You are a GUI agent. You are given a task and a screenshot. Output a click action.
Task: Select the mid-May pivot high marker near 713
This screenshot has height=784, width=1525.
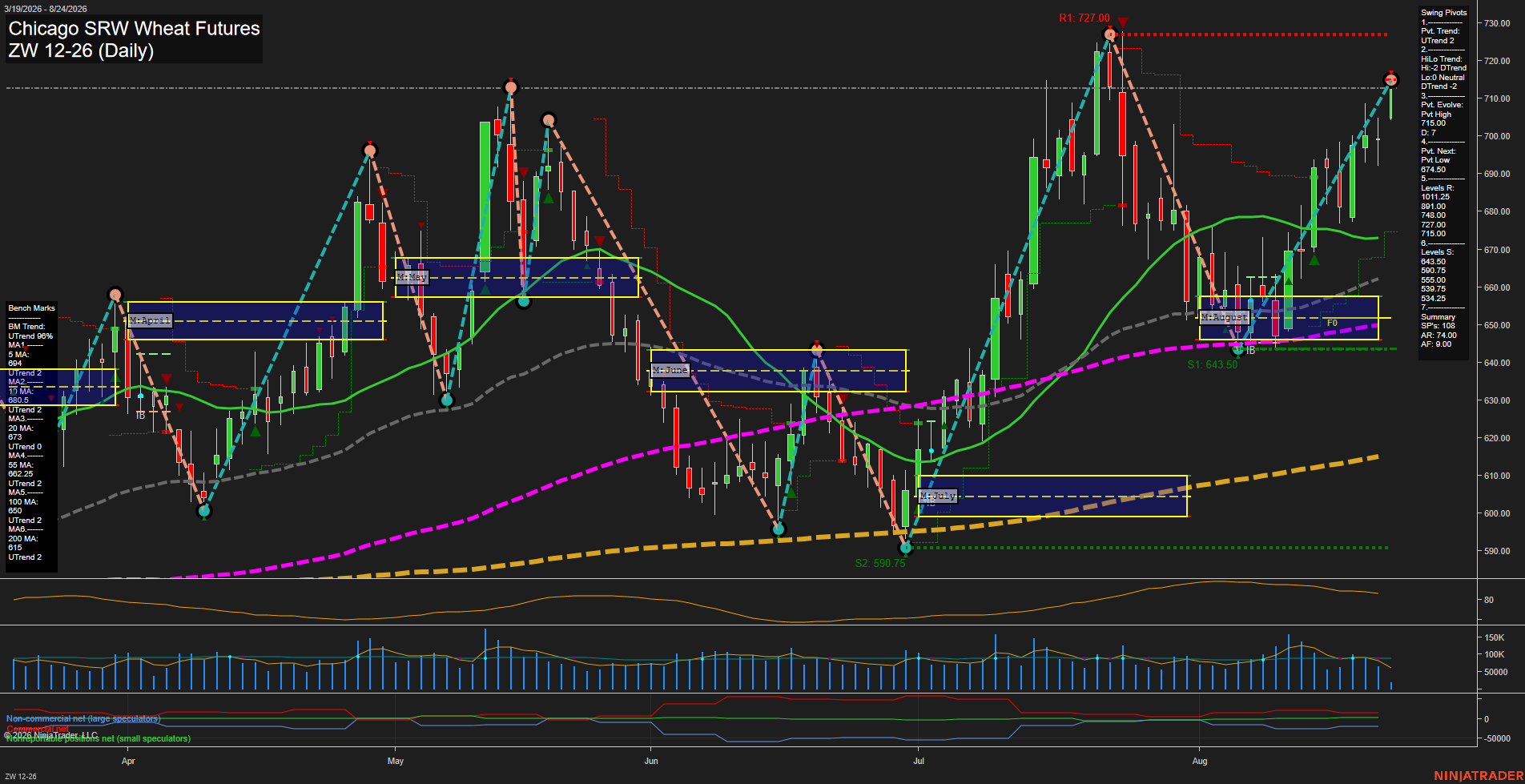(x=511, y=87)
